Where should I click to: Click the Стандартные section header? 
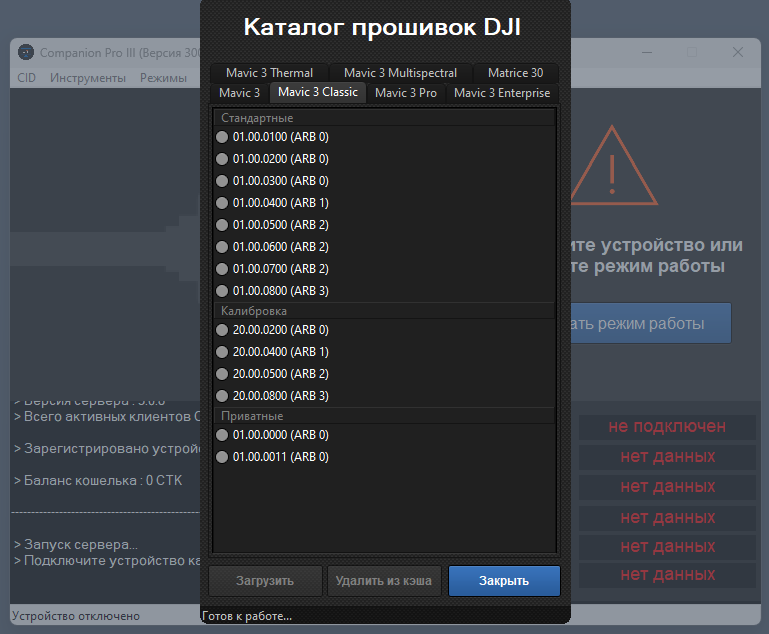click(x=384, y=118)
